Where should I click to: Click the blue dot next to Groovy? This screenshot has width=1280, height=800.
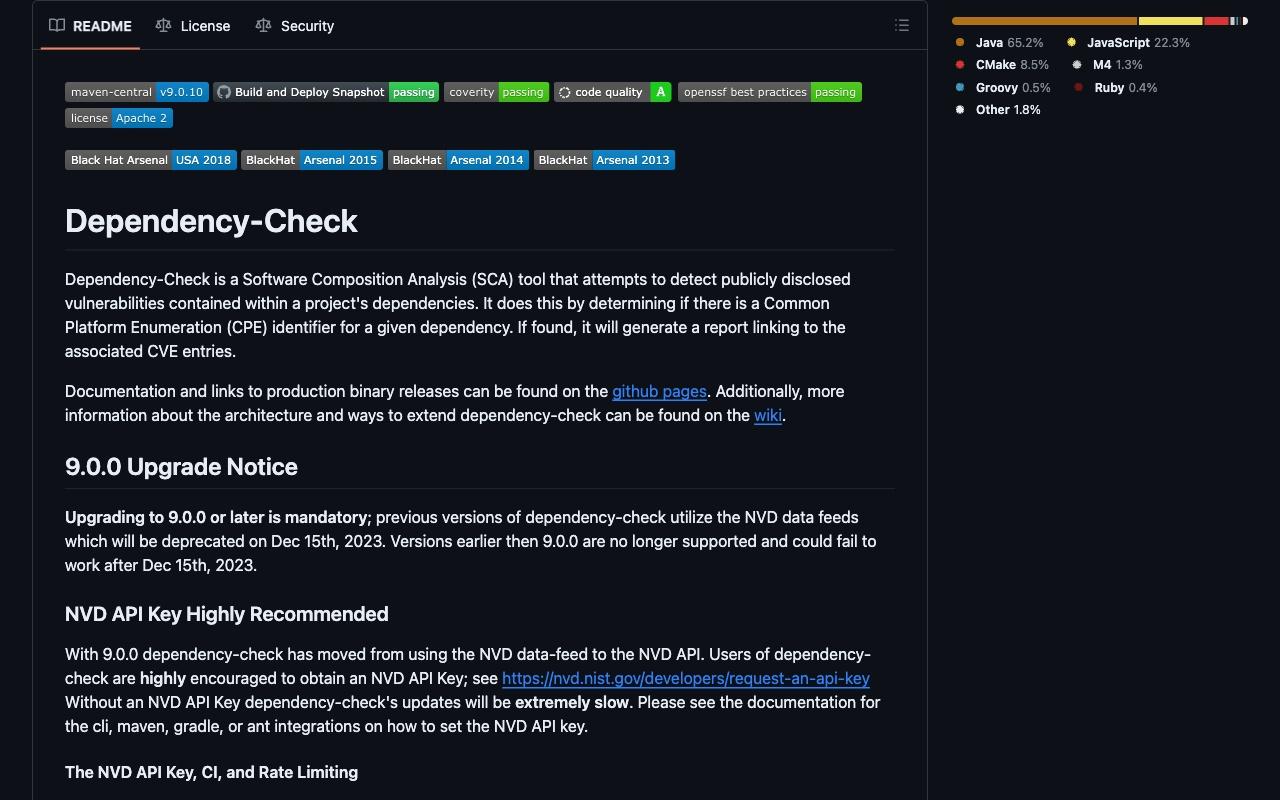(x=960, y=88)
